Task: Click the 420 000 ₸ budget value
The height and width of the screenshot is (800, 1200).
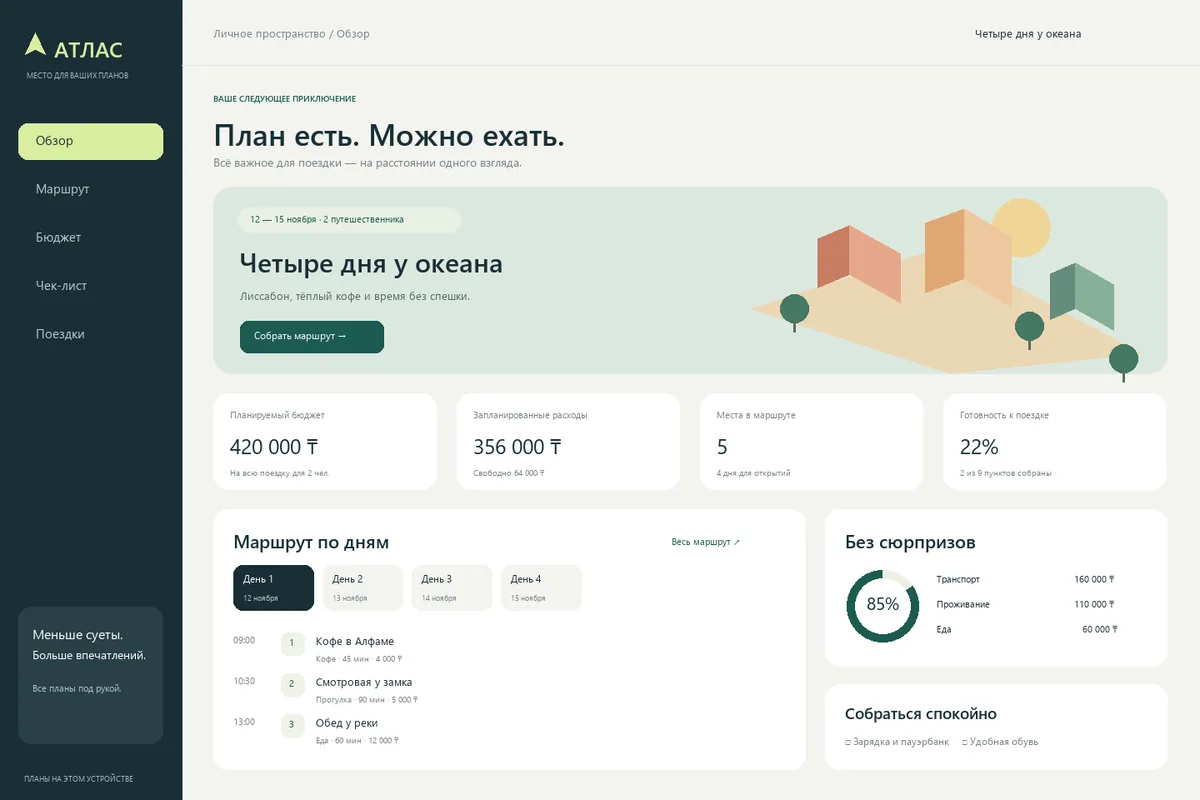Action: 273,447
